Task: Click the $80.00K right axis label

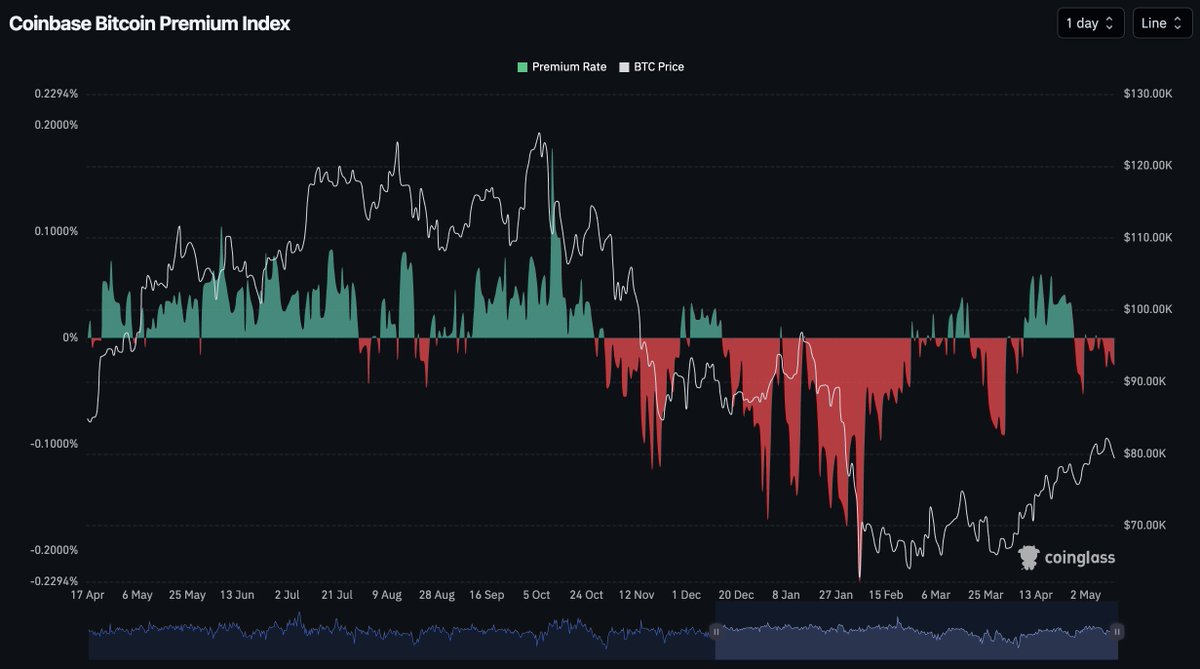Action: (1144, 454)
